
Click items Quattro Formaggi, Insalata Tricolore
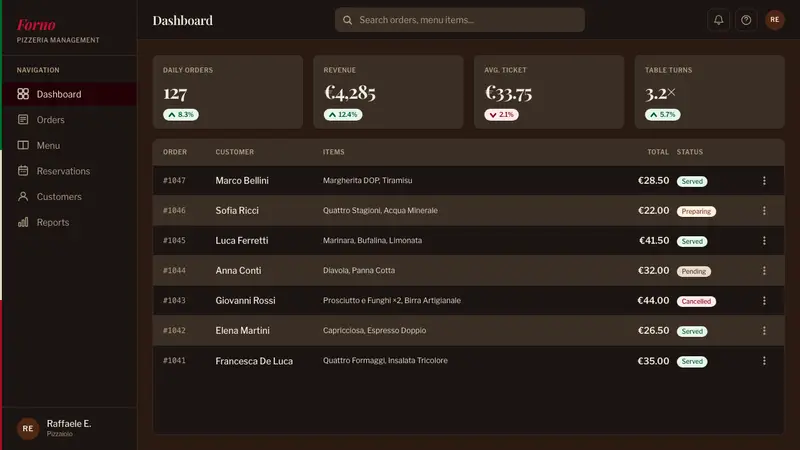pos(385,360)
